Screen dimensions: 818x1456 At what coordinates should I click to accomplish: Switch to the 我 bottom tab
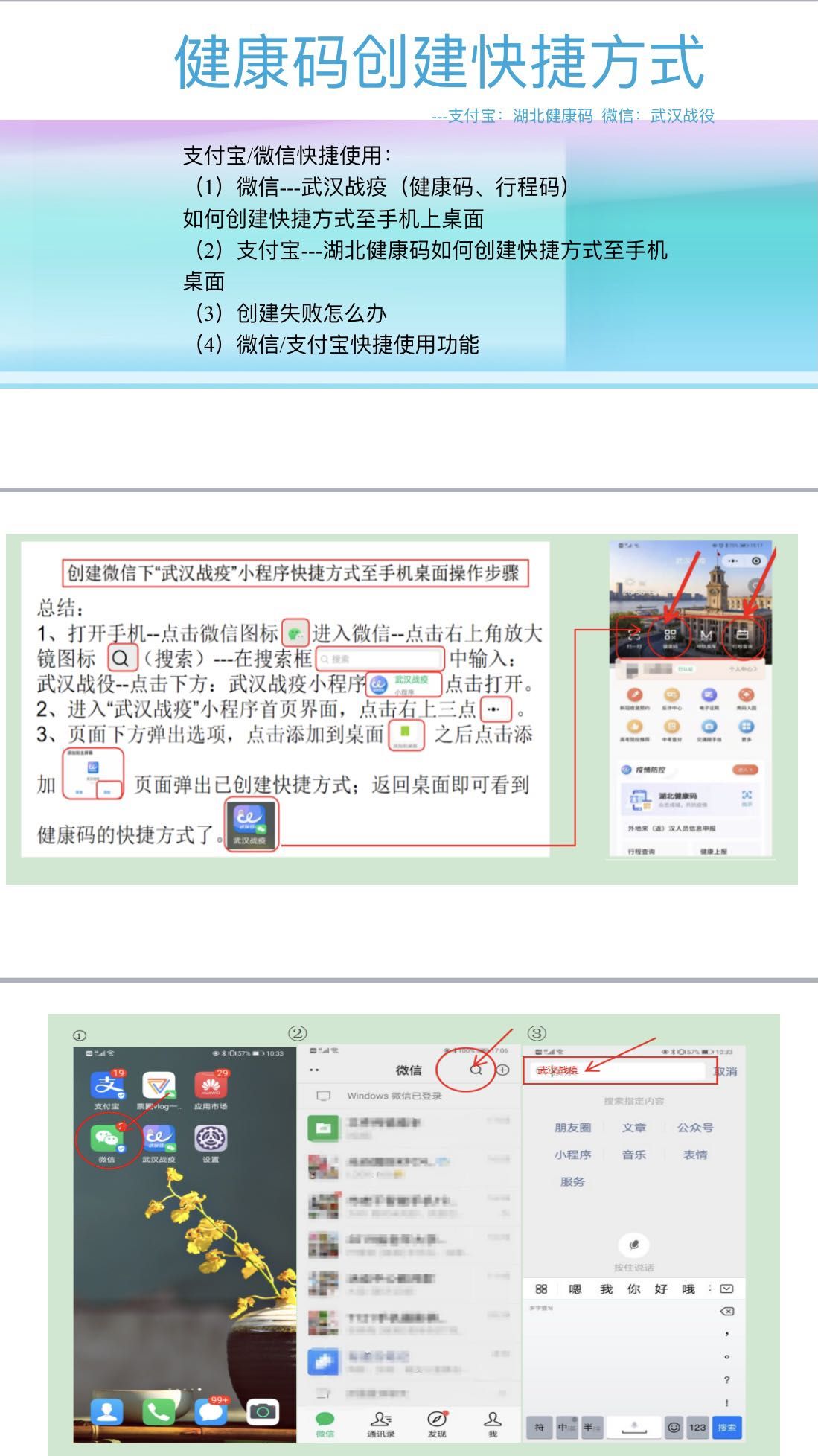493,1423
